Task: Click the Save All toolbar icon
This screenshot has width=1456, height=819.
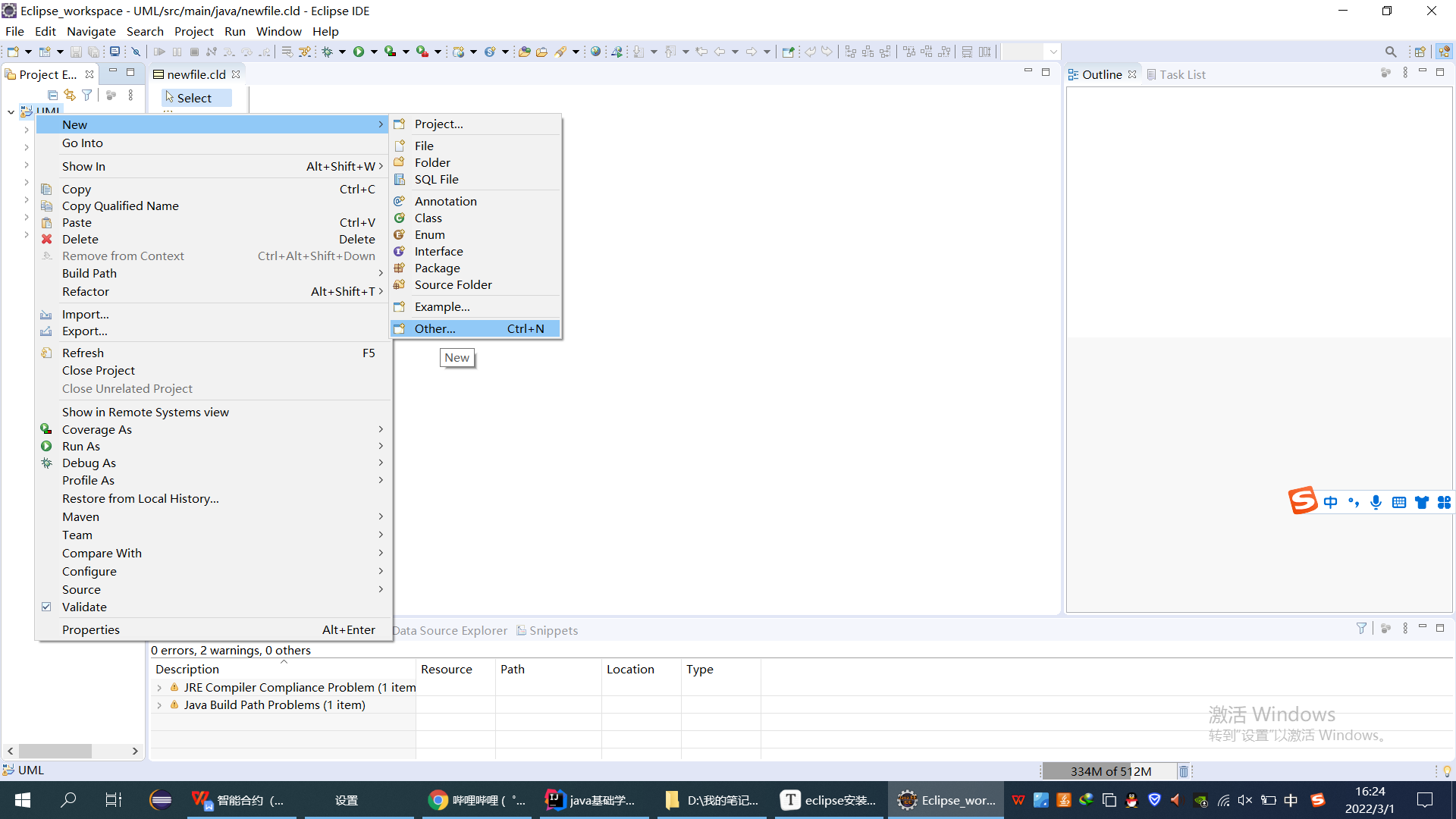Action: tap(93, 52)
